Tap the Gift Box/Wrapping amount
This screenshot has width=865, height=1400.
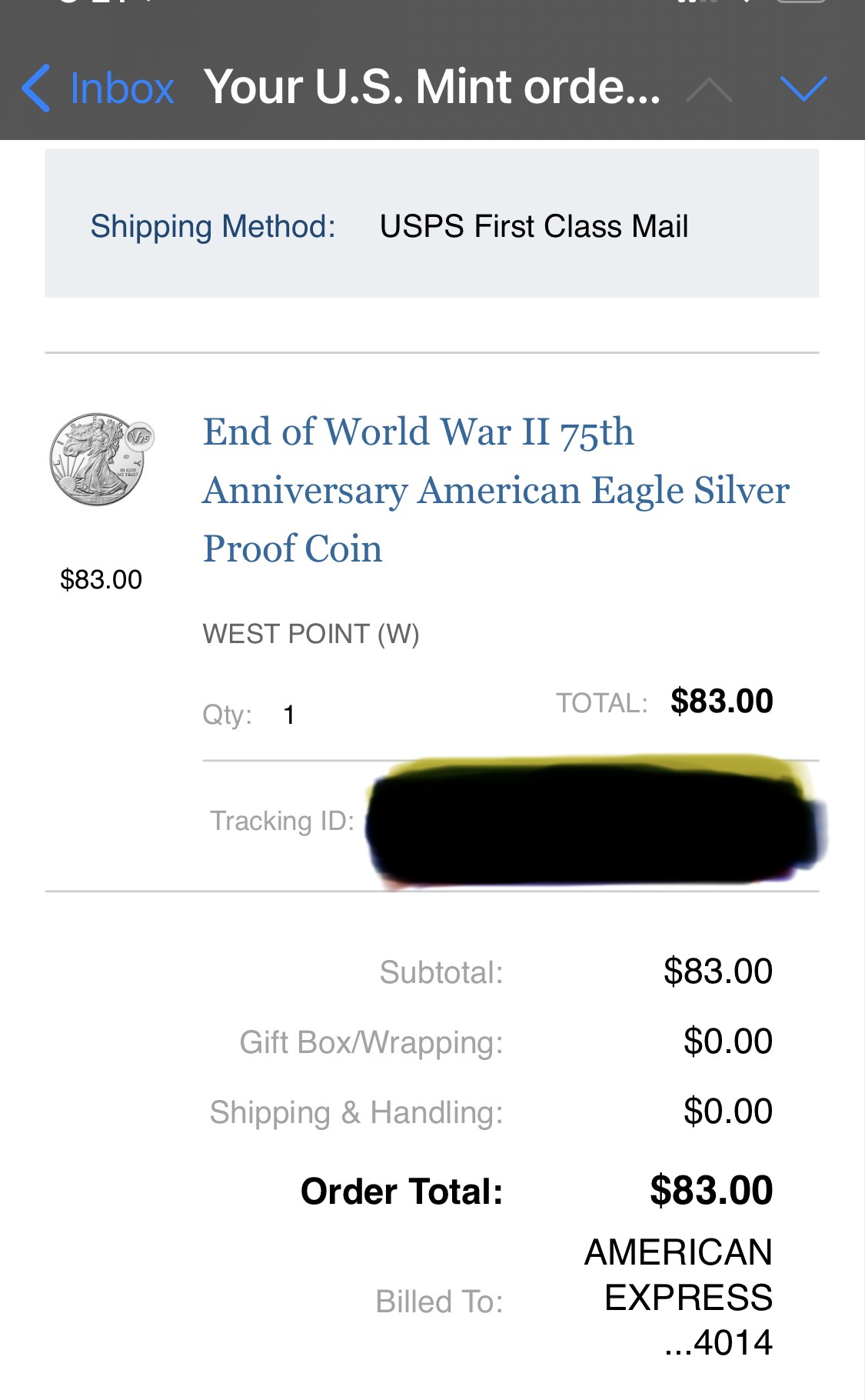[727, 1042]
